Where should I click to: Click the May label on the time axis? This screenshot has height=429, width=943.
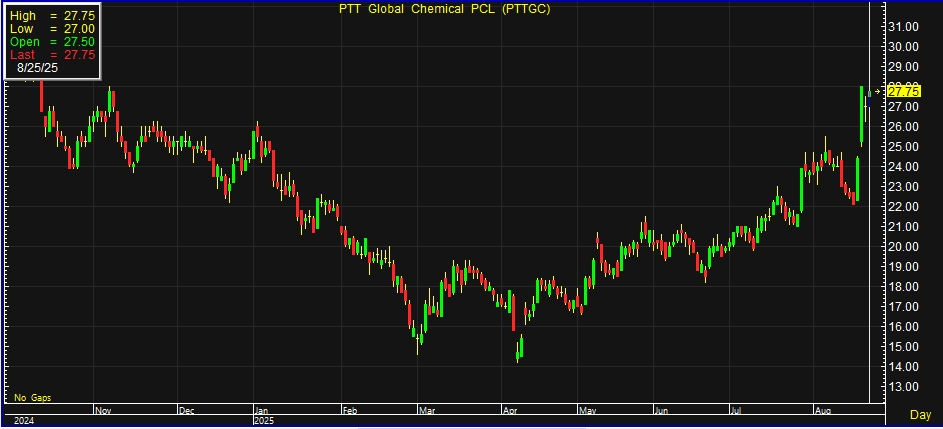(x=586, y=410)
